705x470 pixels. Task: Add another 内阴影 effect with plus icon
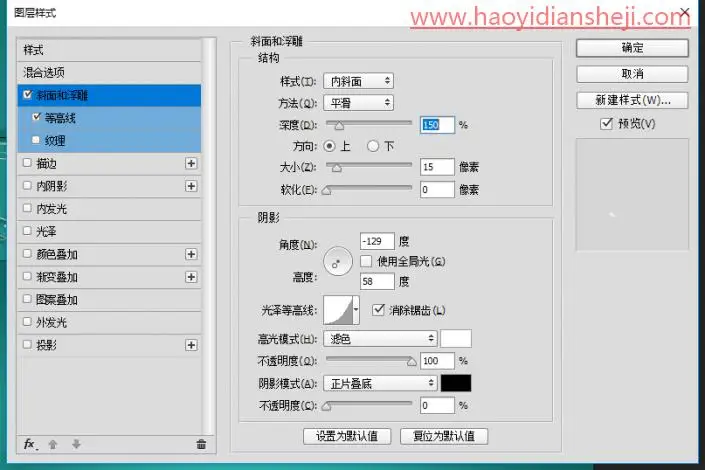tap(191, 186)
